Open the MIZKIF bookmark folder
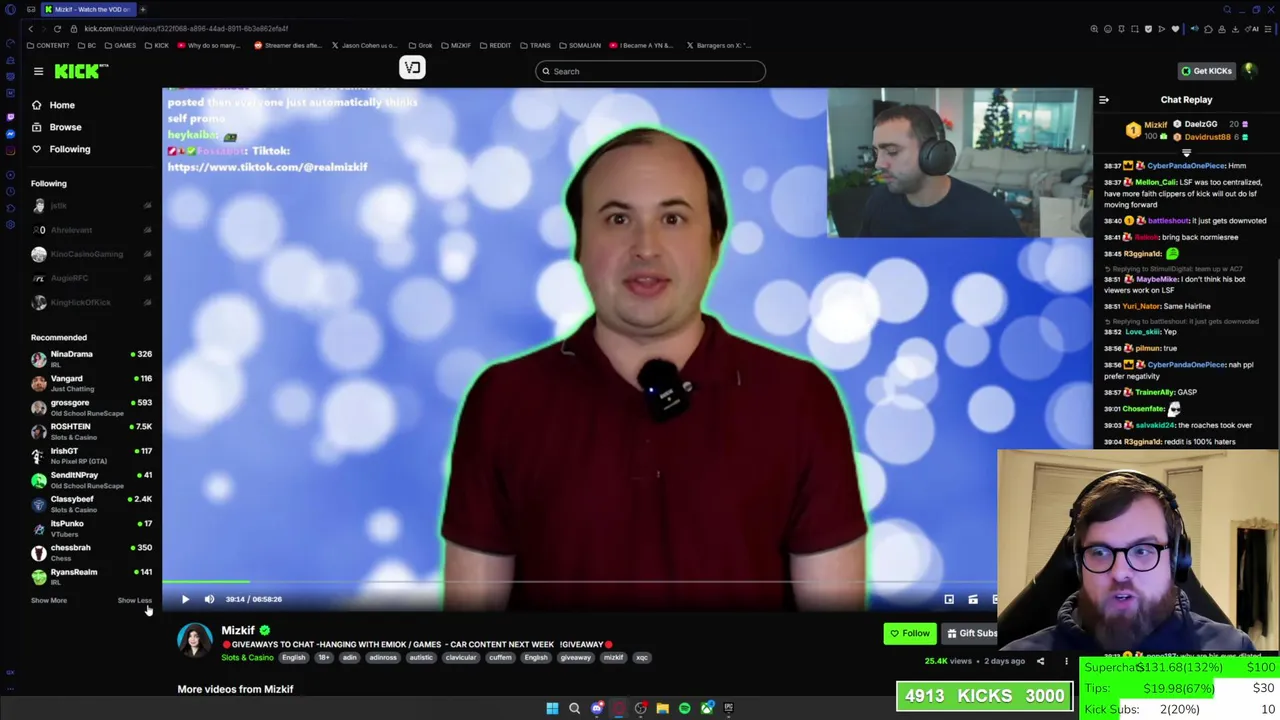The height and width of the screenshot is (720, 1280). [455, 45]
